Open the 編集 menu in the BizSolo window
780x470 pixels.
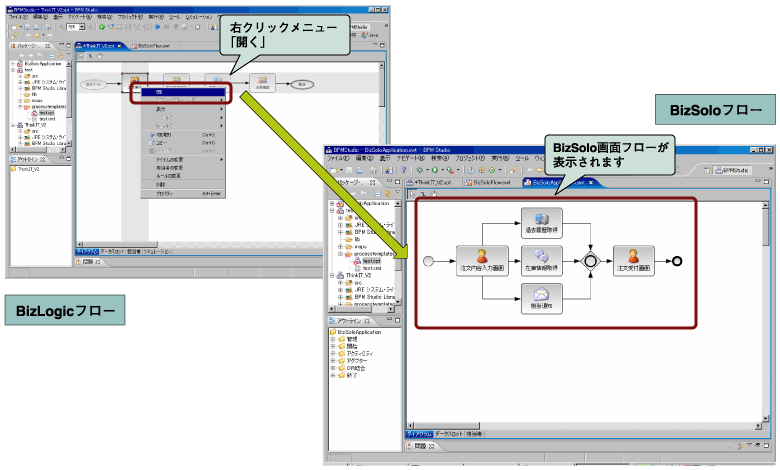pos(364,158)
